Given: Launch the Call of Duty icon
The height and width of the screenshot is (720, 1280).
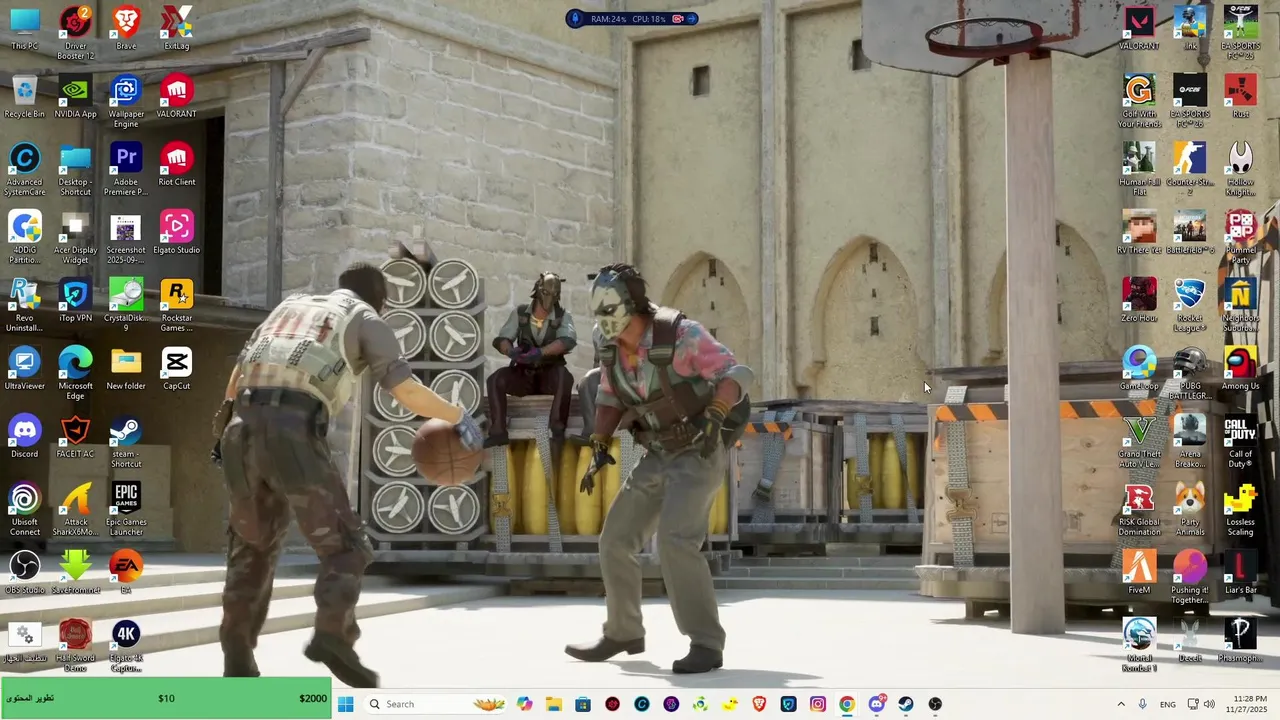Looking at the screenshot, I should tap(1241, 440).
